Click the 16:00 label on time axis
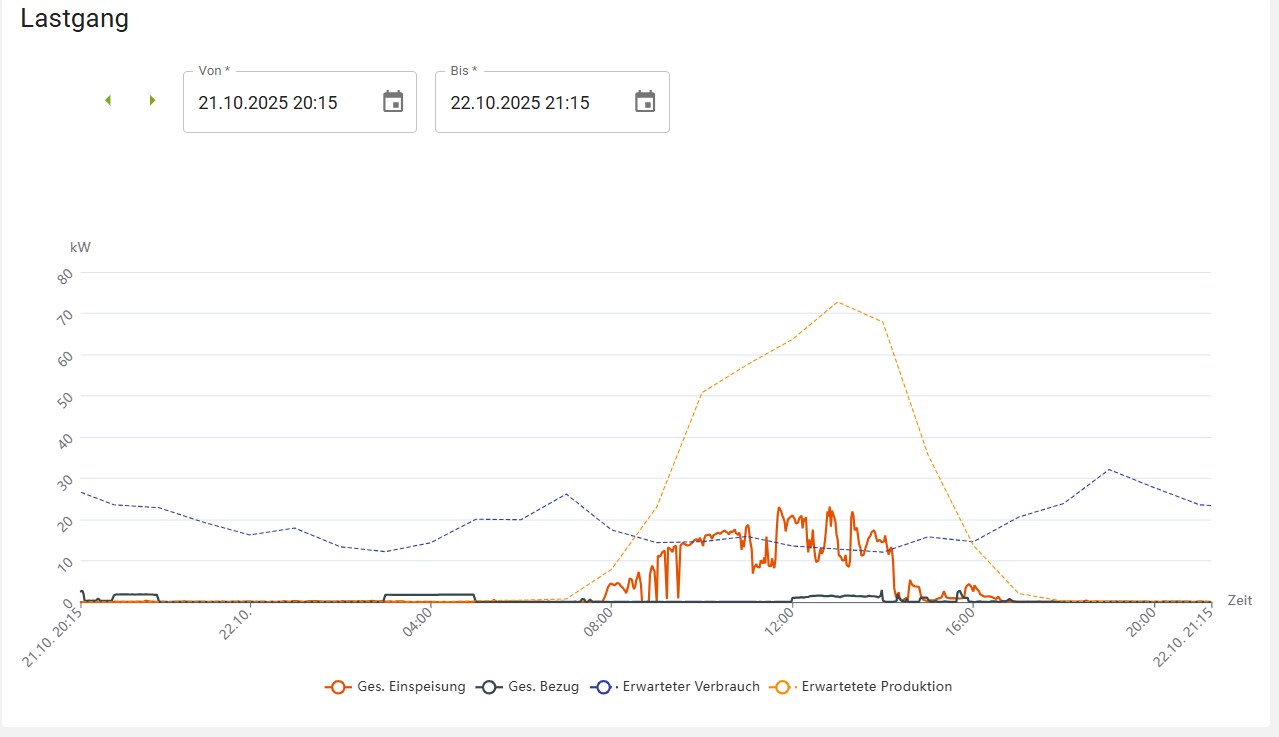This screenshot has width=1279, height=737. (x=961, y=618)
